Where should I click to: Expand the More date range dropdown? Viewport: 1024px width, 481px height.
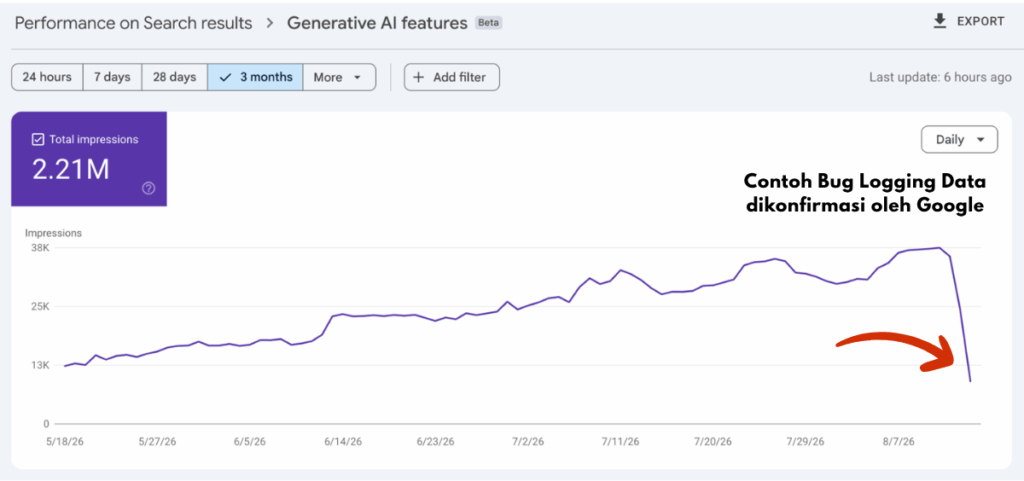point(340,77)
